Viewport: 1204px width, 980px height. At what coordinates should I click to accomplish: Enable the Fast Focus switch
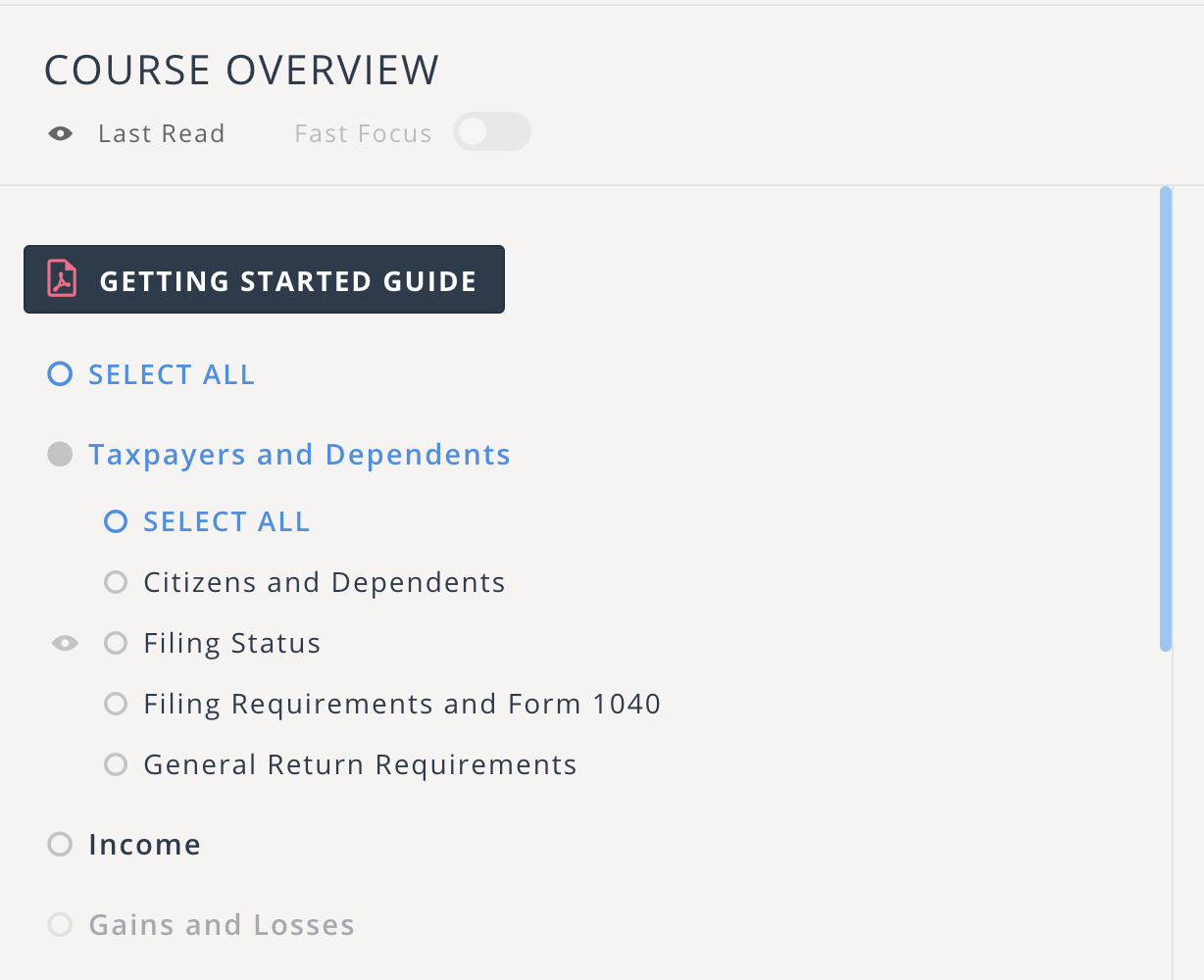491,131
